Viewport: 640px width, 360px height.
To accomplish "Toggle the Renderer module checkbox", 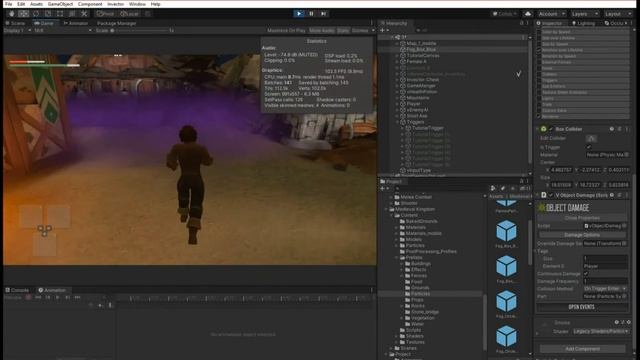I will [x=539, y=117].
